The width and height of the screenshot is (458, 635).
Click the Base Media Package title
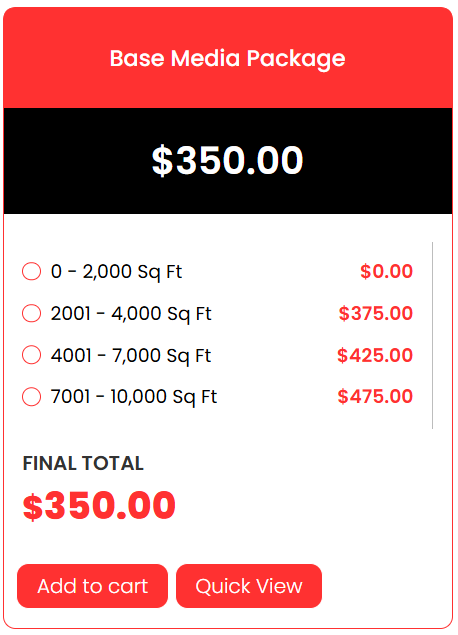point(228,59)
